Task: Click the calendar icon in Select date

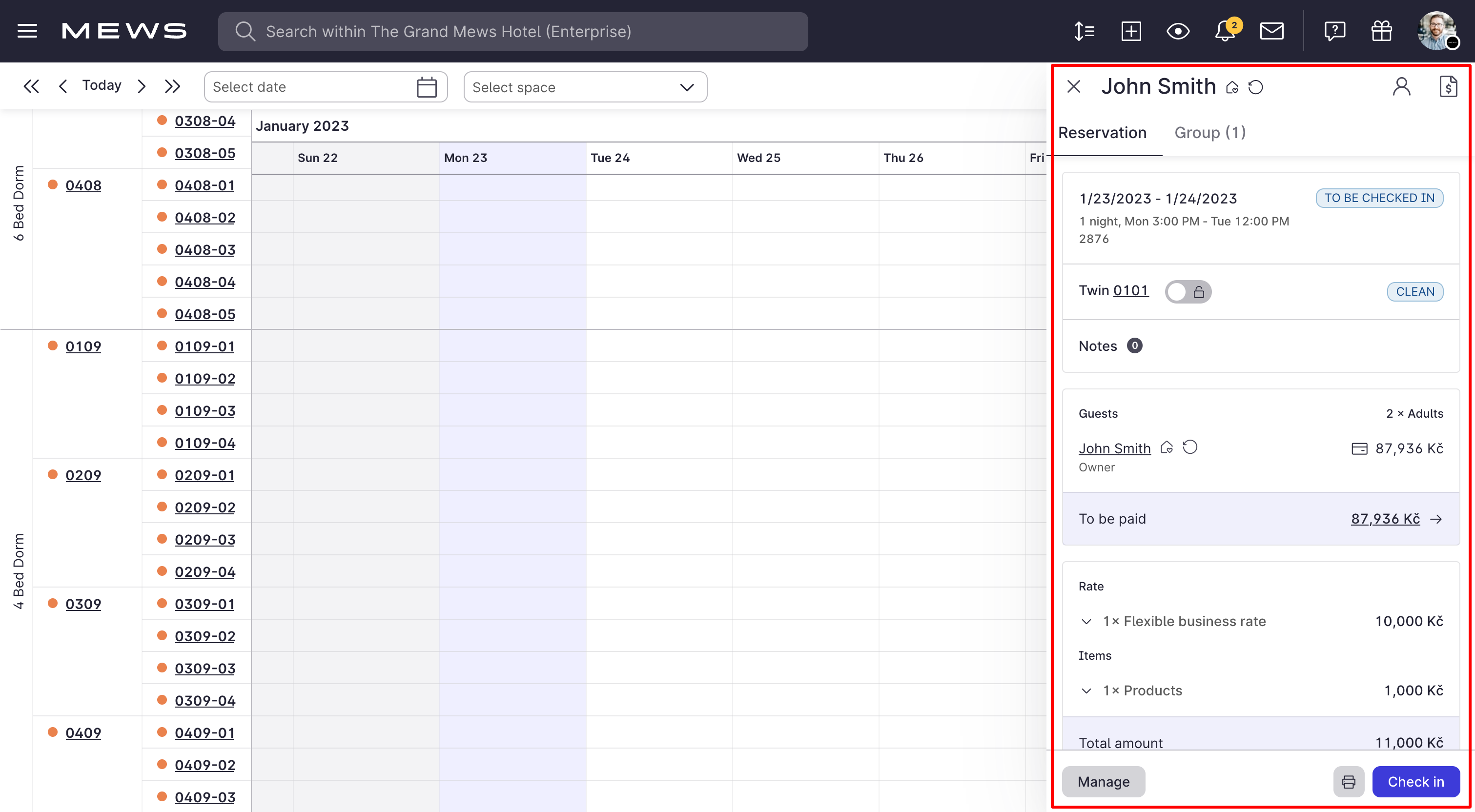Action: pyautogui.click(x=426, y=86)
